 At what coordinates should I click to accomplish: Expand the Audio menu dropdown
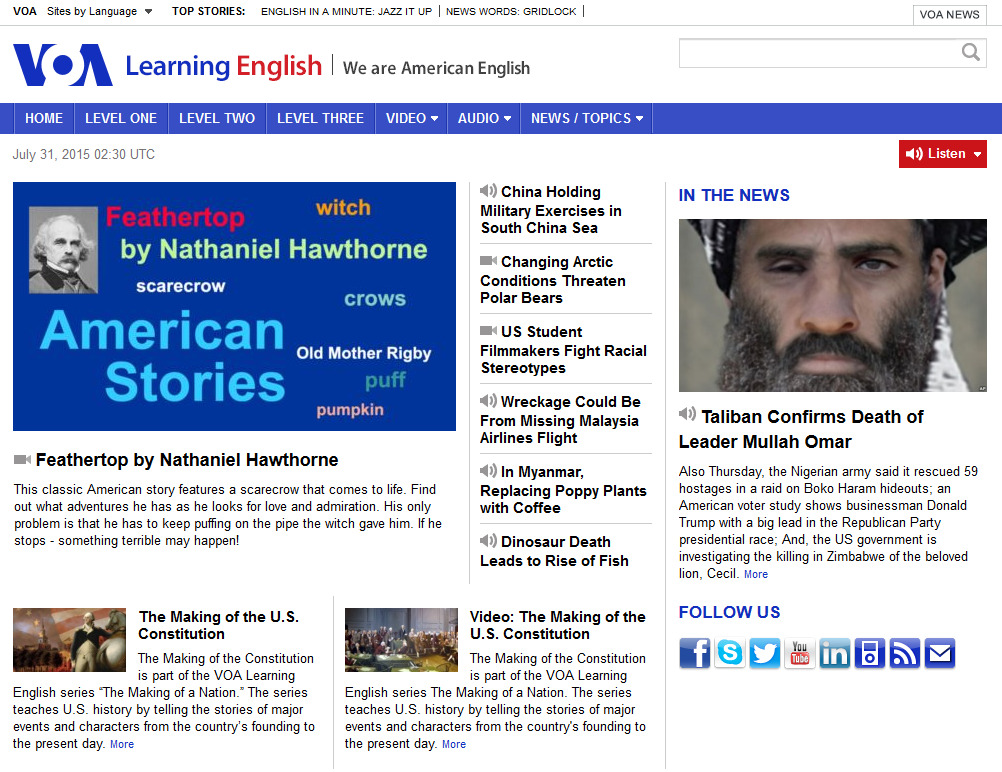tap(484, 118)
